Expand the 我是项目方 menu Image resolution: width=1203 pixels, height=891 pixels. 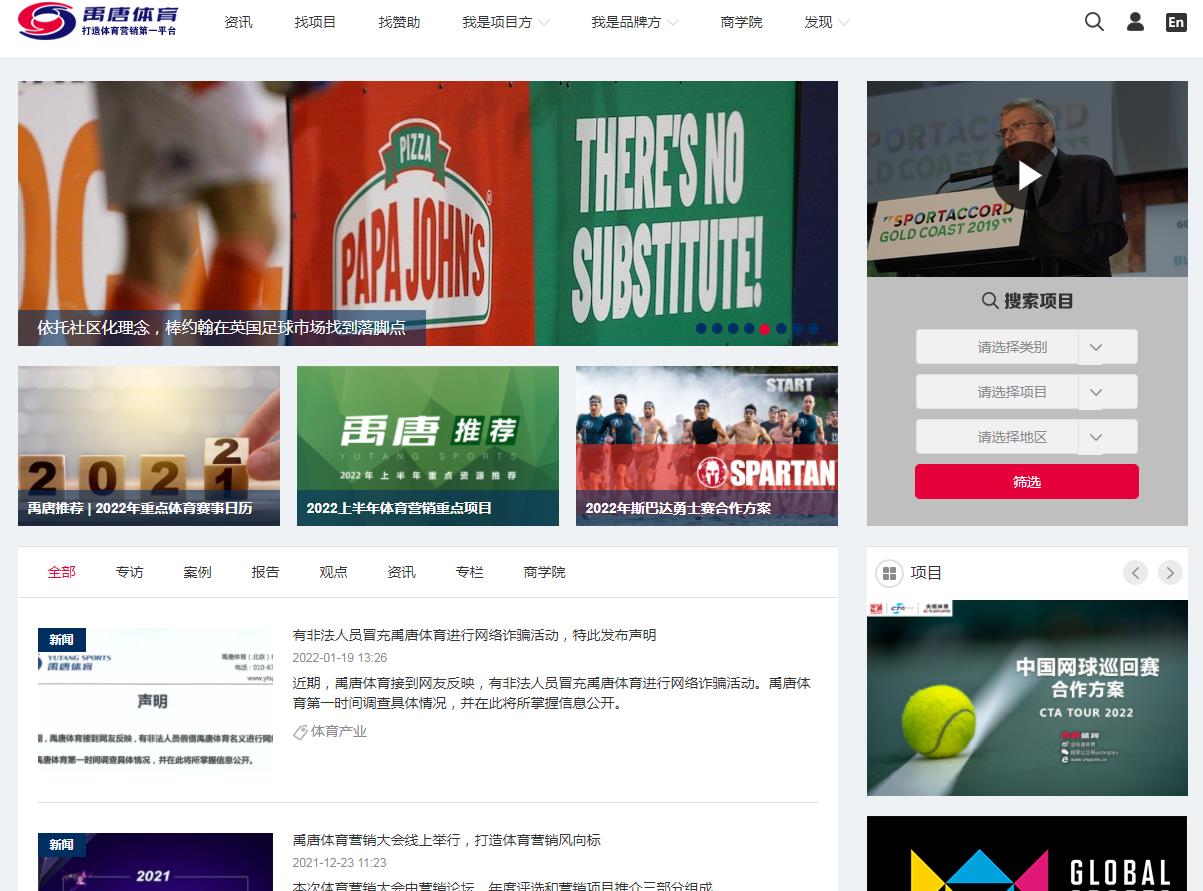click(x=505, y=22)
